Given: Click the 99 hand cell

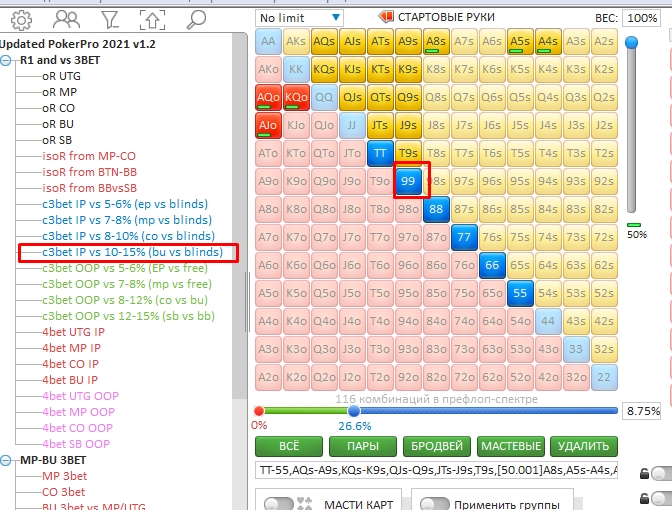Looking at the screenshot, I should (408, 181).
